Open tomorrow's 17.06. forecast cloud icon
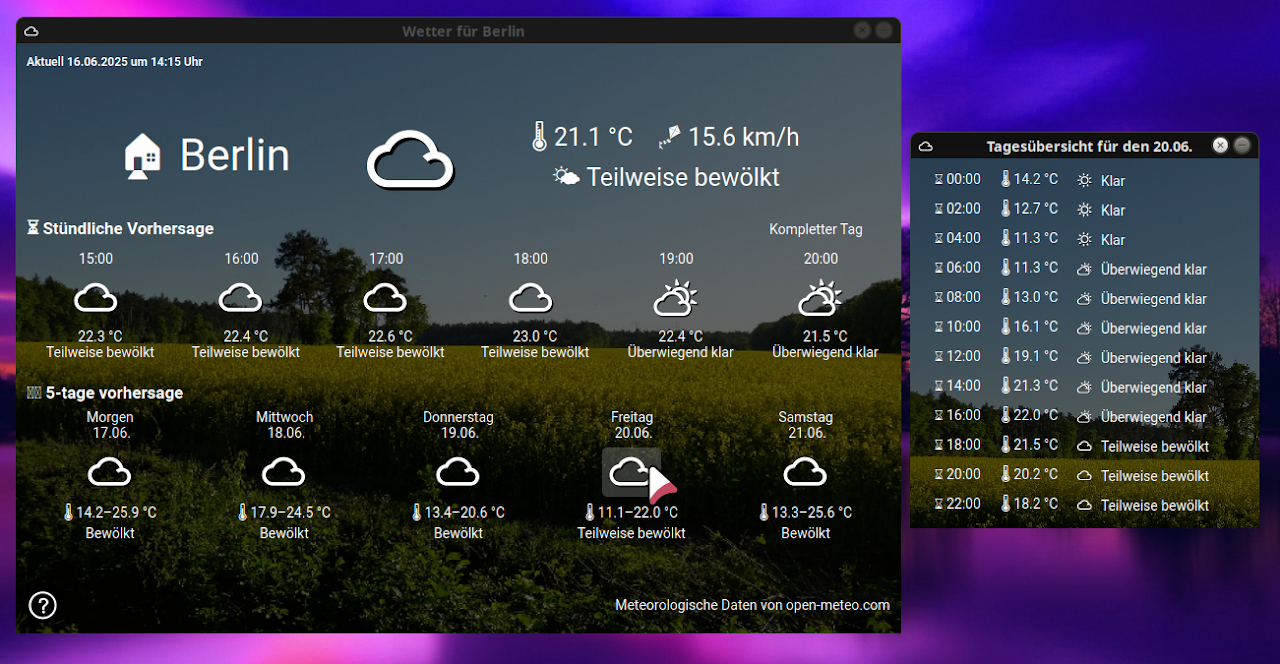The height and width of the screenshot is (664, 1280). (x=110, y=472)
